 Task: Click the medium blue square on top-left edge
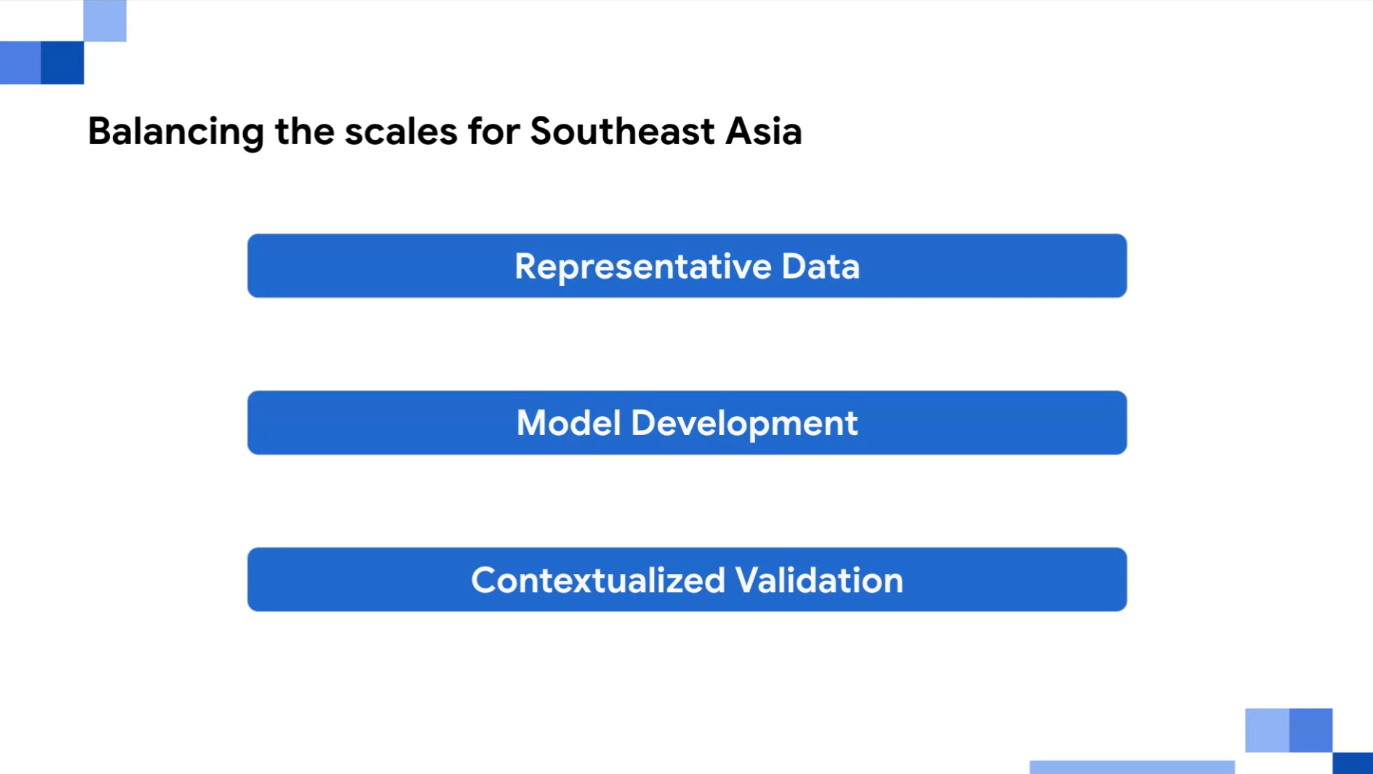20,63
